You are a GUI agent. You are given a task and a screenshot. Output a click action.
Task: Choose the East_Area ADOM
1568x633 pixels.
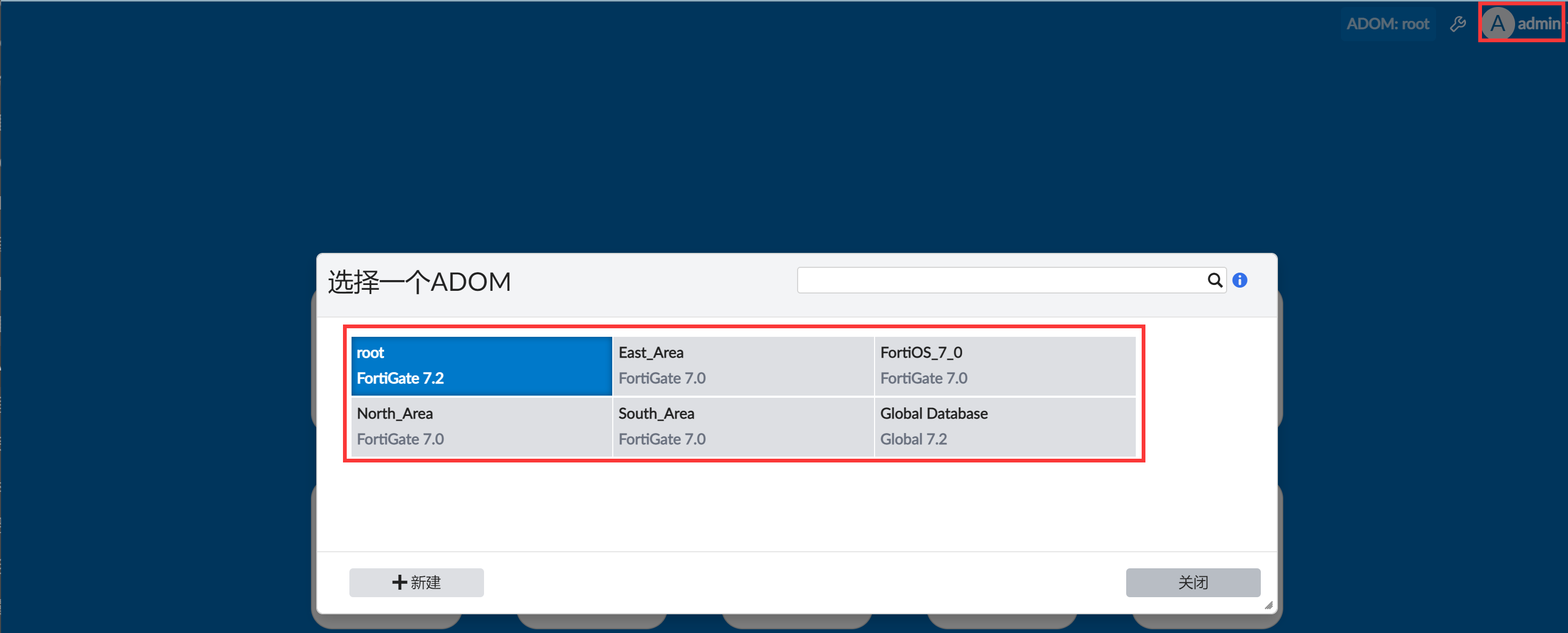tap(743, 366)
